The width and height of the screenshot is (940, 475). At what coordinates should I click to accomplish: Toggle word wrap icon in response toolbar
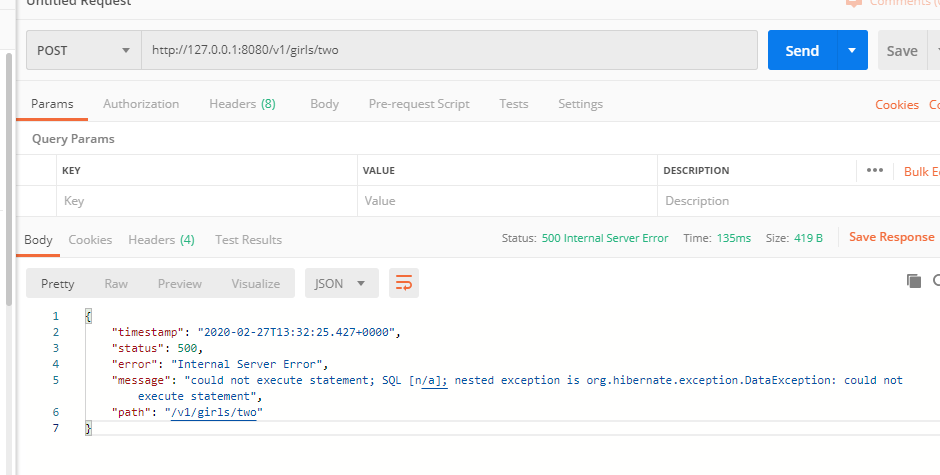pos(403,283)
